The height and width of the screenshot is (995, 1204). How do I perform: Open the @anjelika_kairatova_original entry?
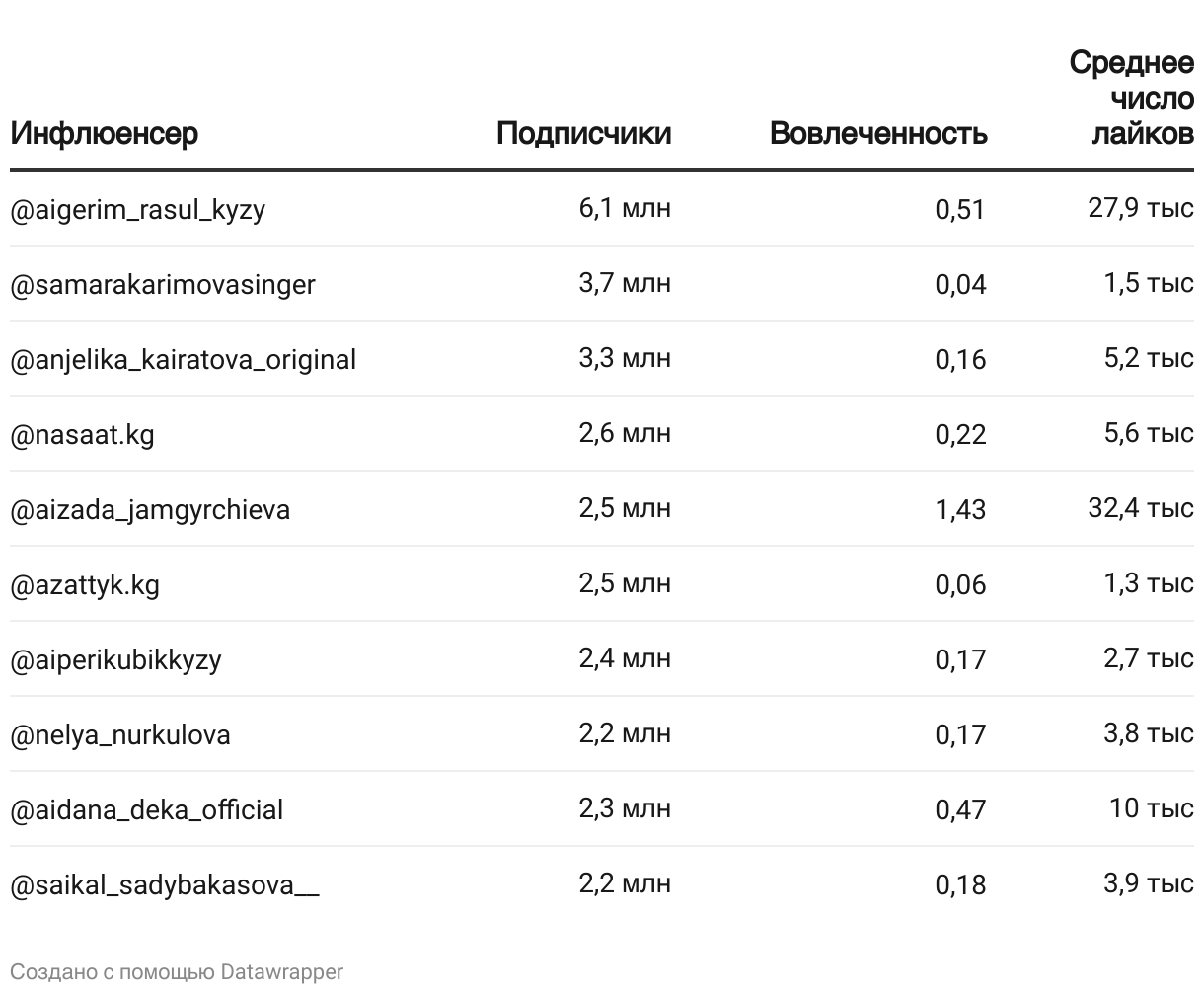[184, 360]
